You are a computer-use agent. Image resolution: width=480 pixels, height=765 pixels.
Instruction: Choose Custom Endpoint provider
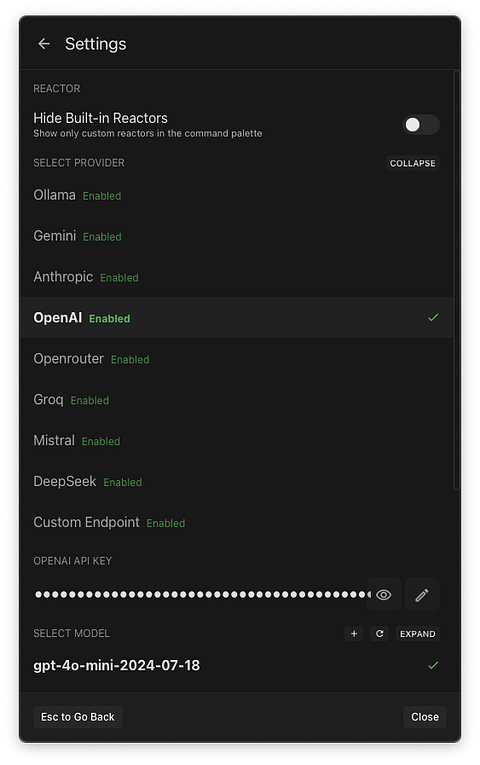237,523
